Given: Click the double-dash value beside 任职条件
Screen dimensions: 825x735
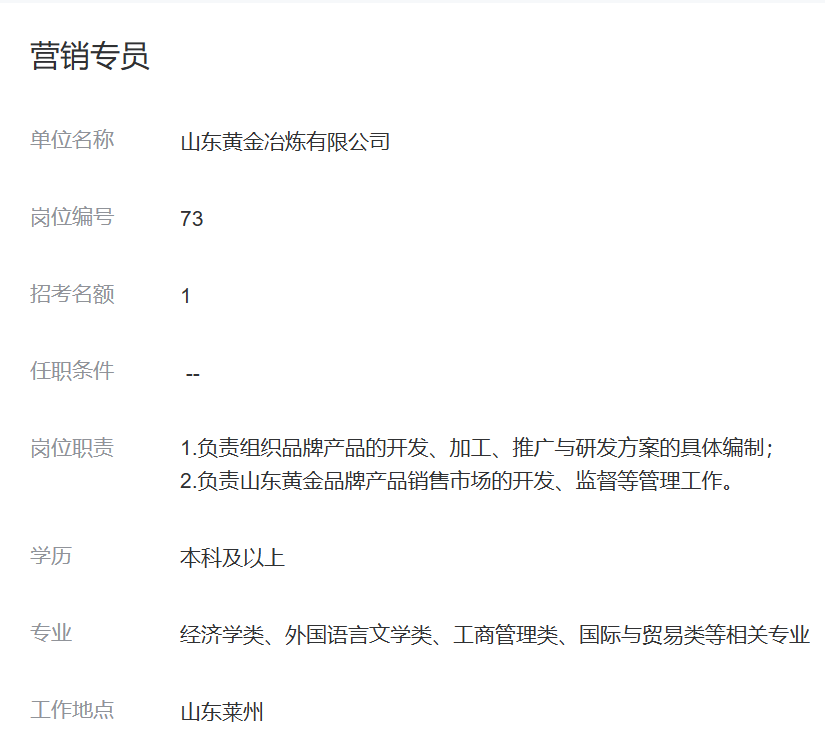Looking at the screenshot, I should pyautogui.click(x=193, y=374).
